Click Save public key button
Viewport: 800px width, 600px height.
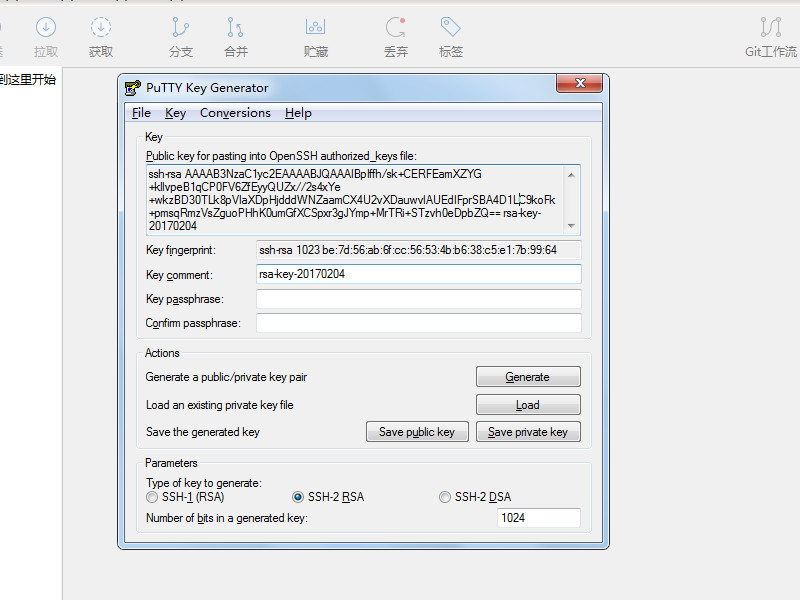click(417, 432)
